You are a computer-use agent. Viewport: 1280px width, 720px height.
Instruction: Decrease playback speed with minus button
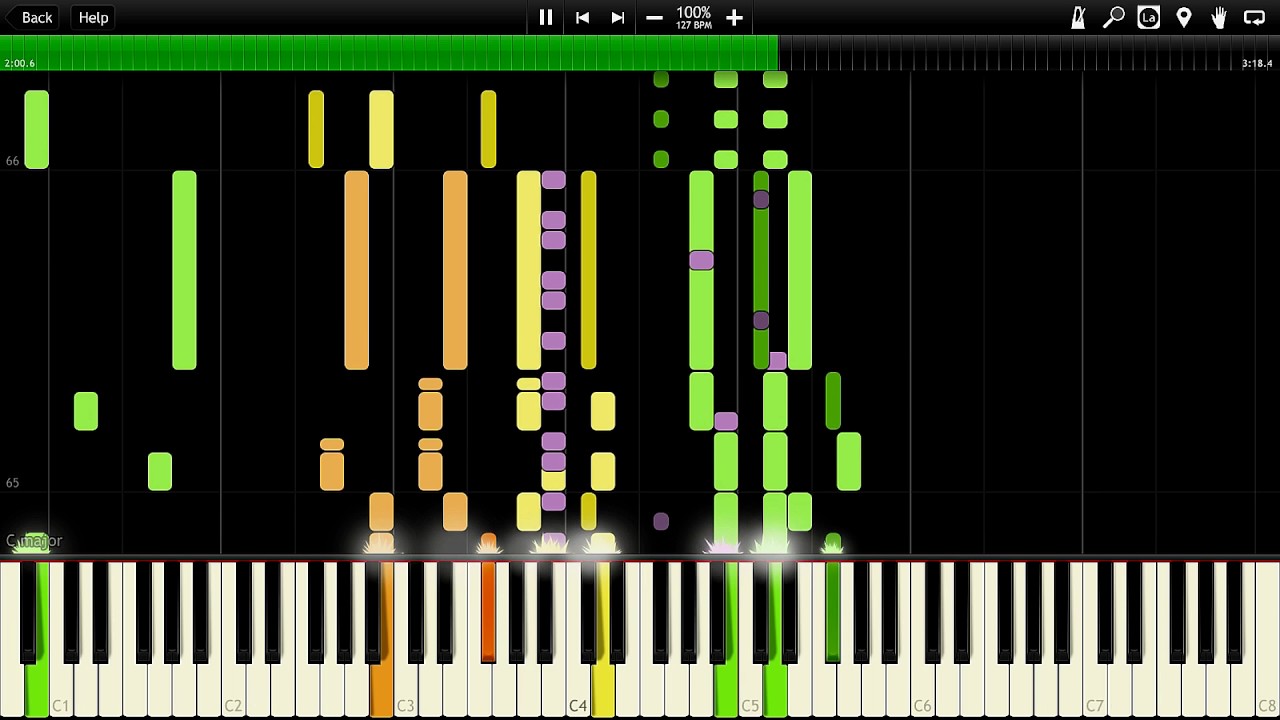click(654, 17)
